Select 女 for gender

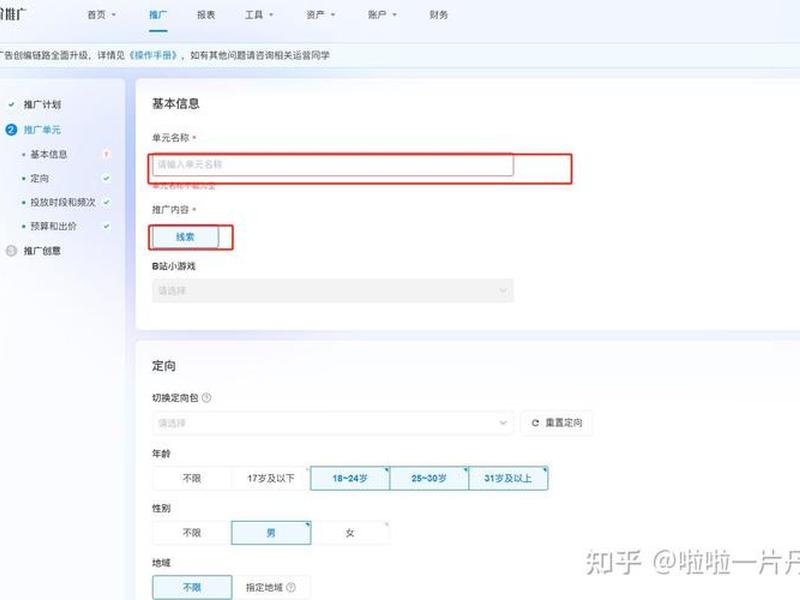tap(350, 533)
